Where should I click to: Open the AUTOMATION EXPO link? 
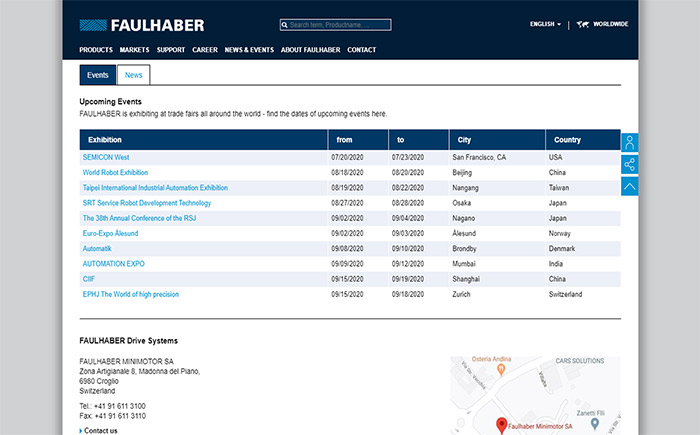pyautogui.click(x=113, y=264)
